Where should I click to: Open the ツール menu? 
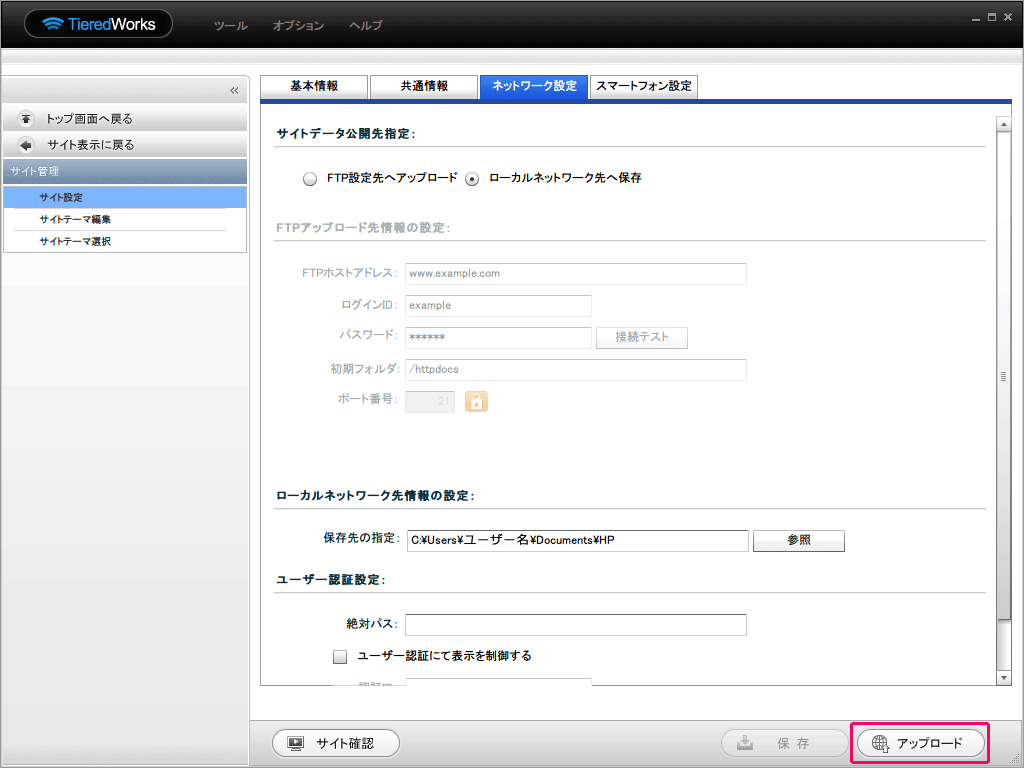point(230,26)
